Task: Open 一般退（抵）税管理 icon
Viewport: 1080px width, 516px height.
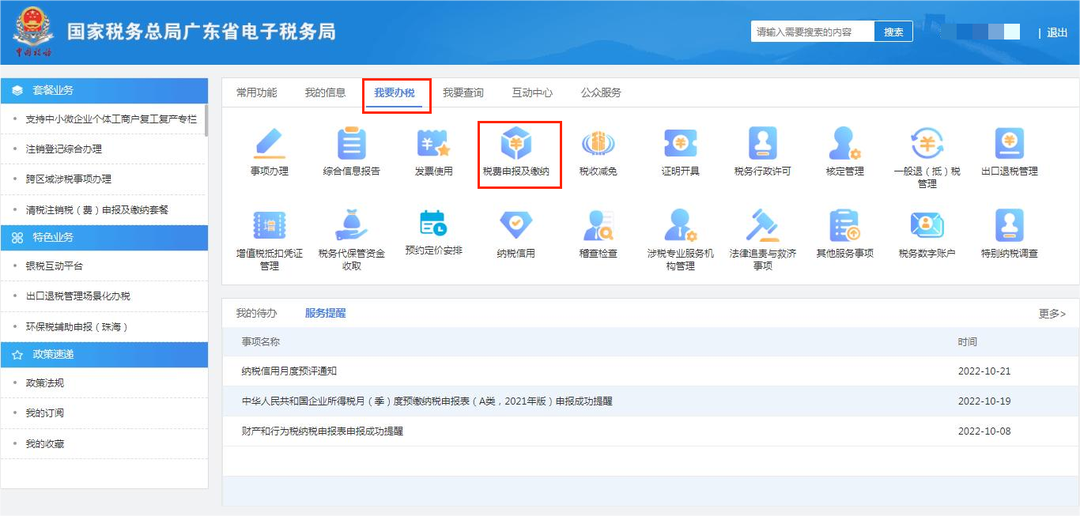Action: pos(927,143)
